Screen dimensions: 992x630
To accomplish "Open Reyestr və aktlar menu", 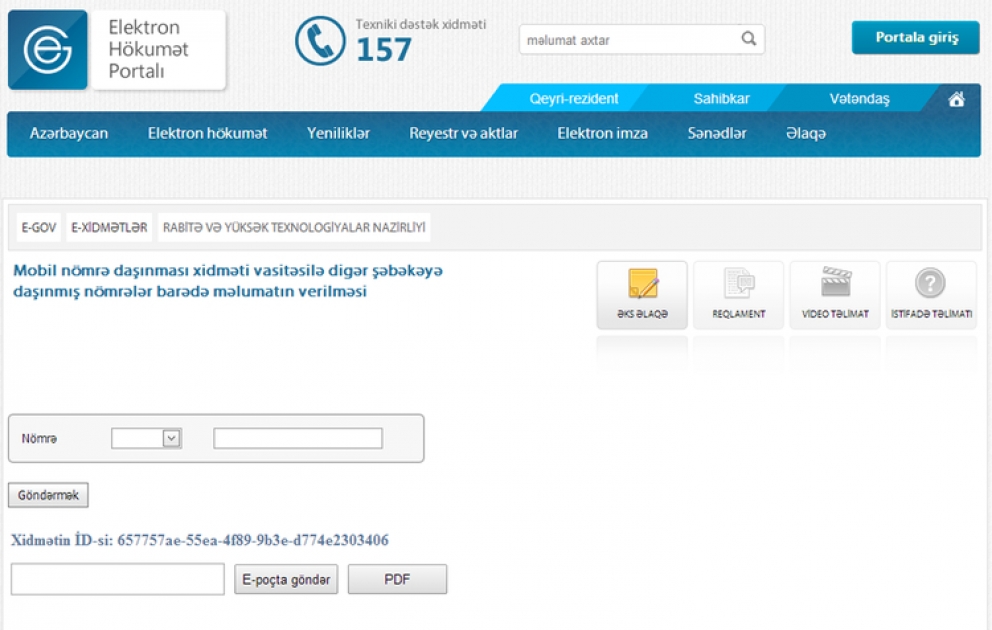I will (x=463, y=133).
